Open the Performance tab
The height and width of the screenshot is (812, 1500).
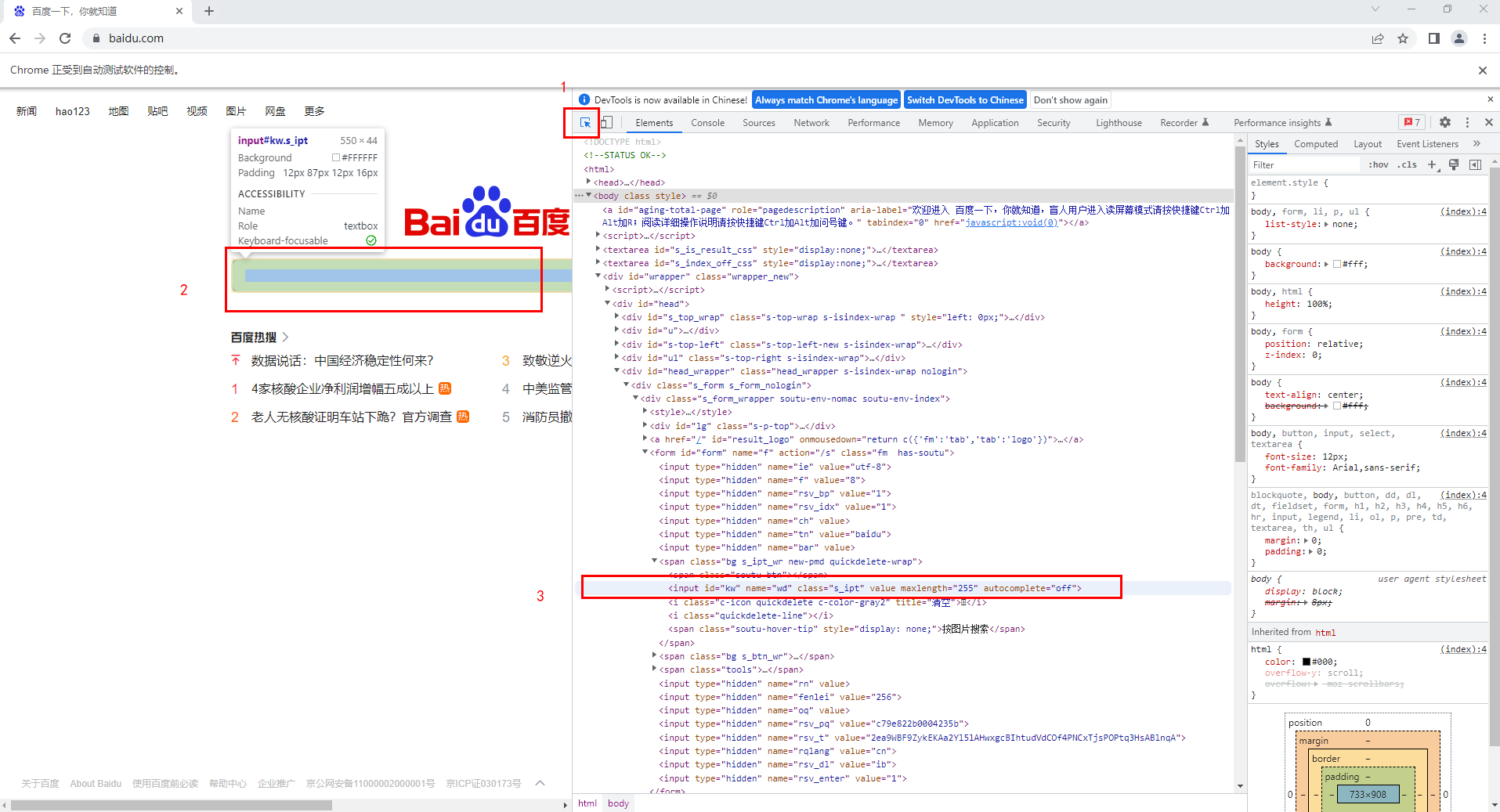[x=874, y=123]
